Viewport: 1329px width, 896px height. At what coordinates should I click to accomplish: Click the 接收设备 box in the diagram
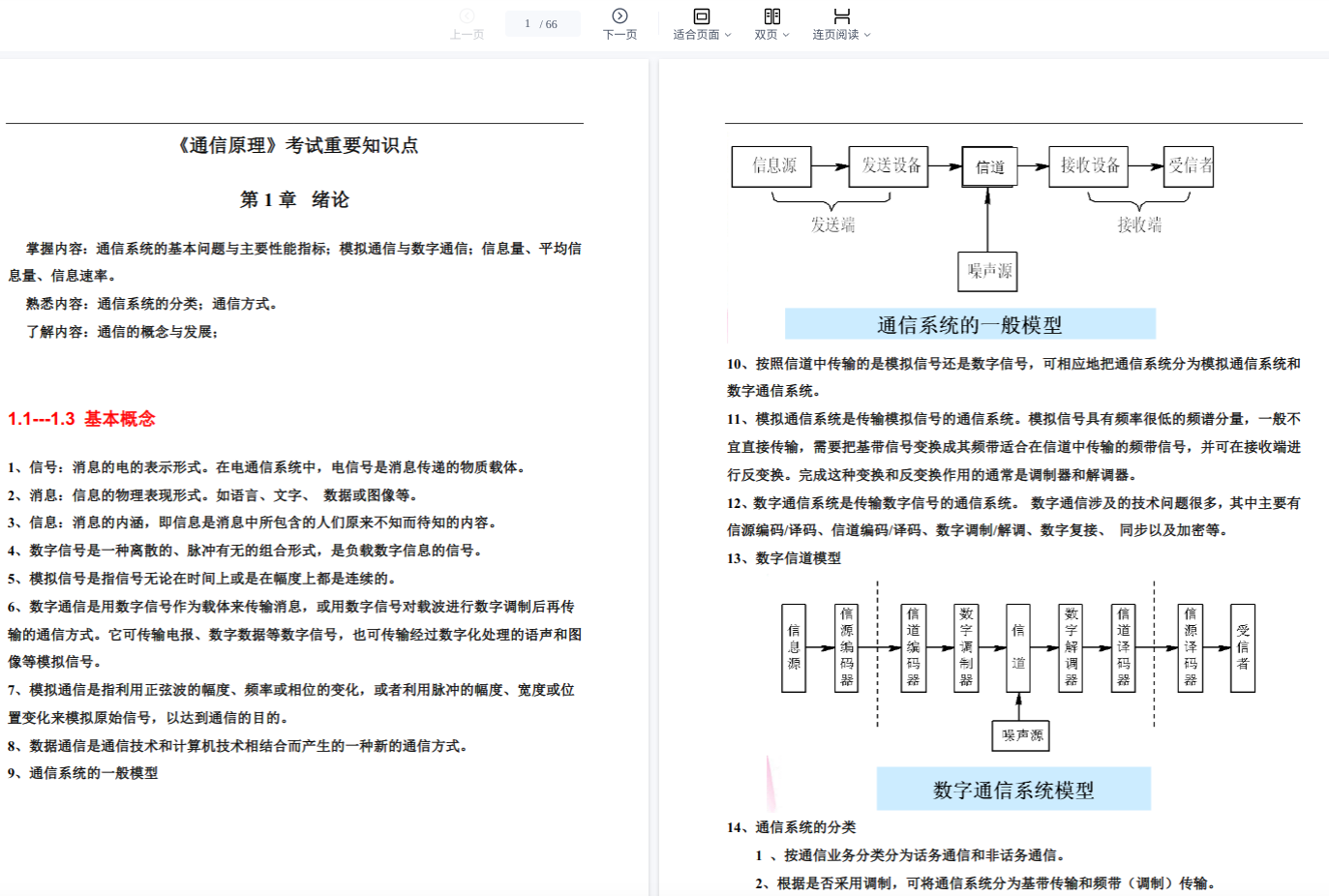point(1090,166)
